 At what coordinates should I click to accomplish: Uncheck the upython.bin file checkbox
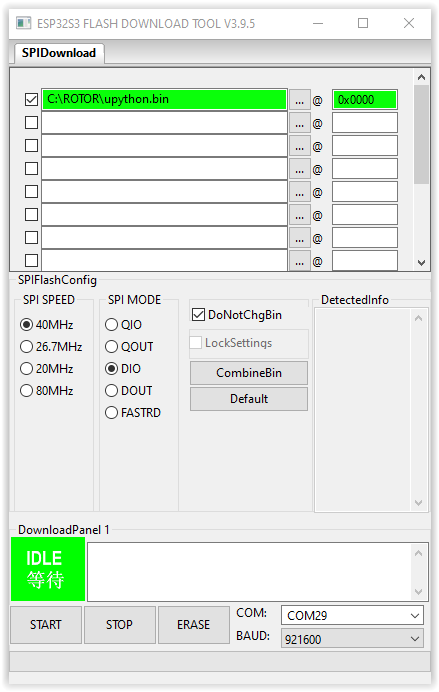(x=31, y=99)
